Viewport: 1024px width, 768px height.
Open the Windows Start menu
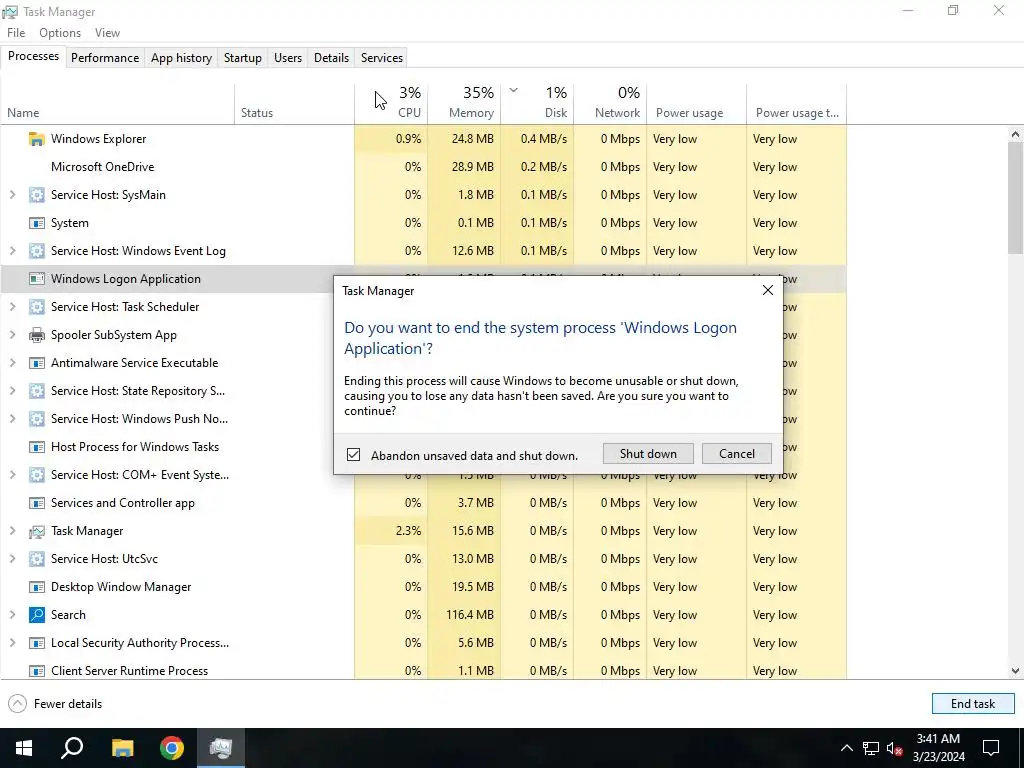(24, 748)
